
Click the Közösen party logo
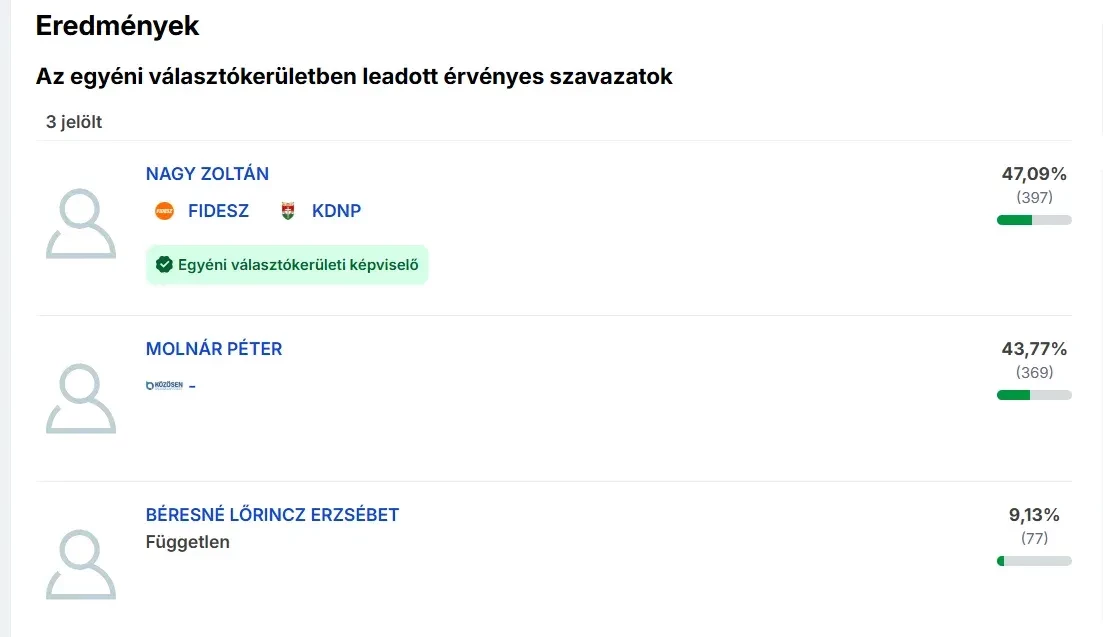(x=165, y=385)
